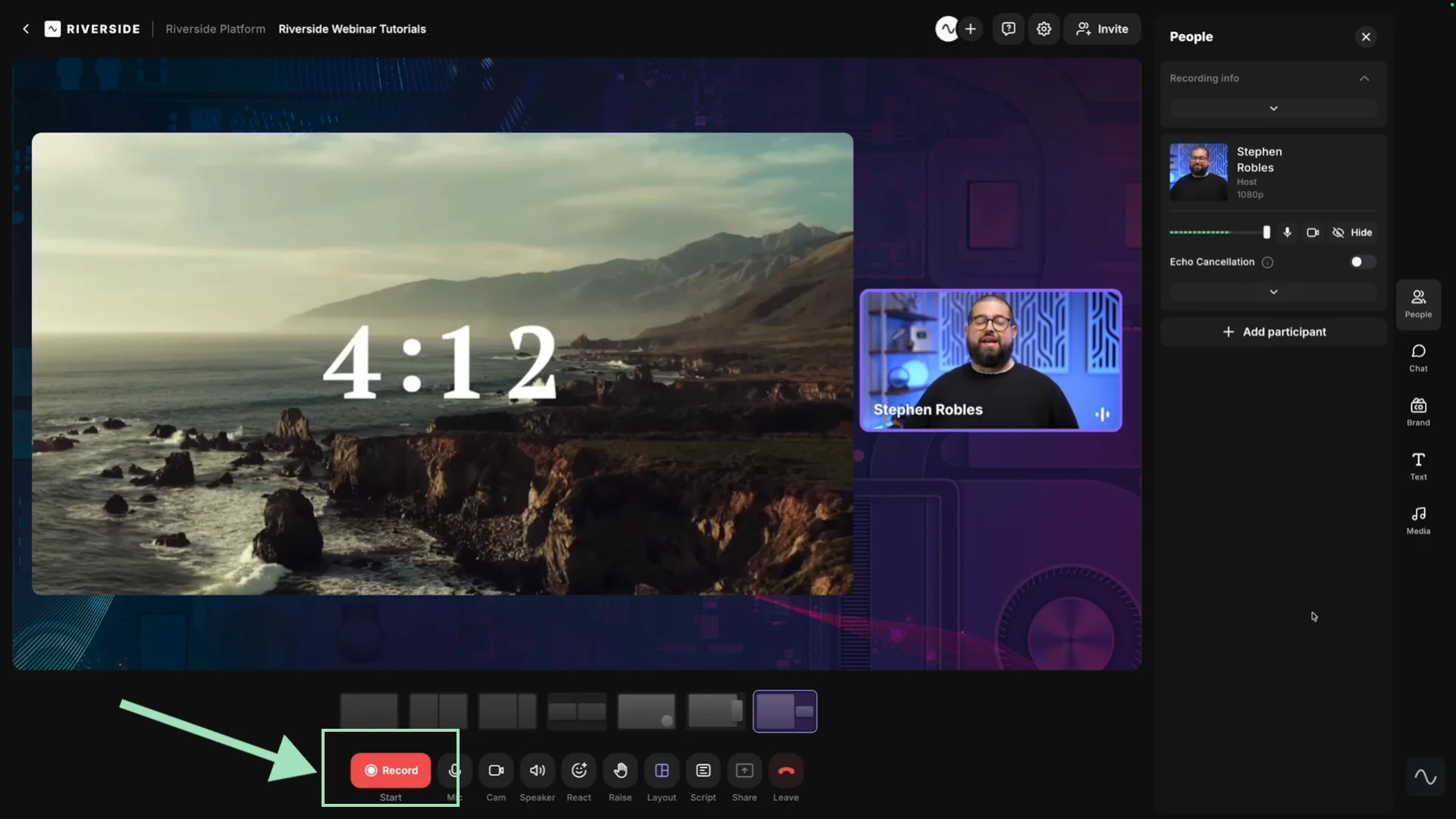
Task: Select the two equal columns layout thumbnail
Action: point(438,711)
